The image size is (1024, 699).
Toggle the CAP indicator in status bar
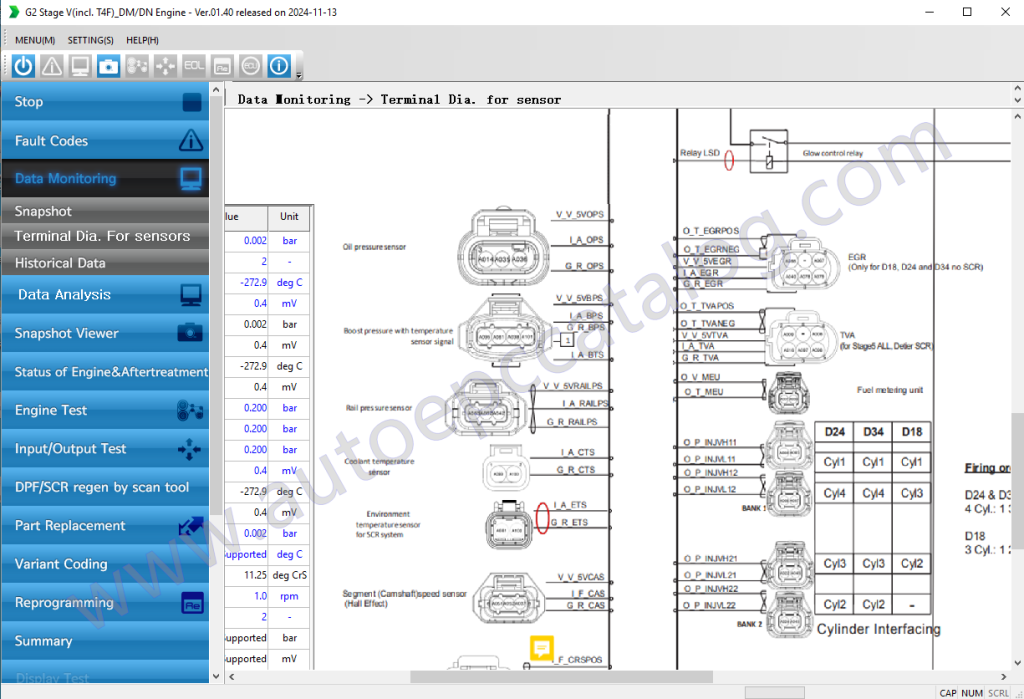click(x=946, y=692)
